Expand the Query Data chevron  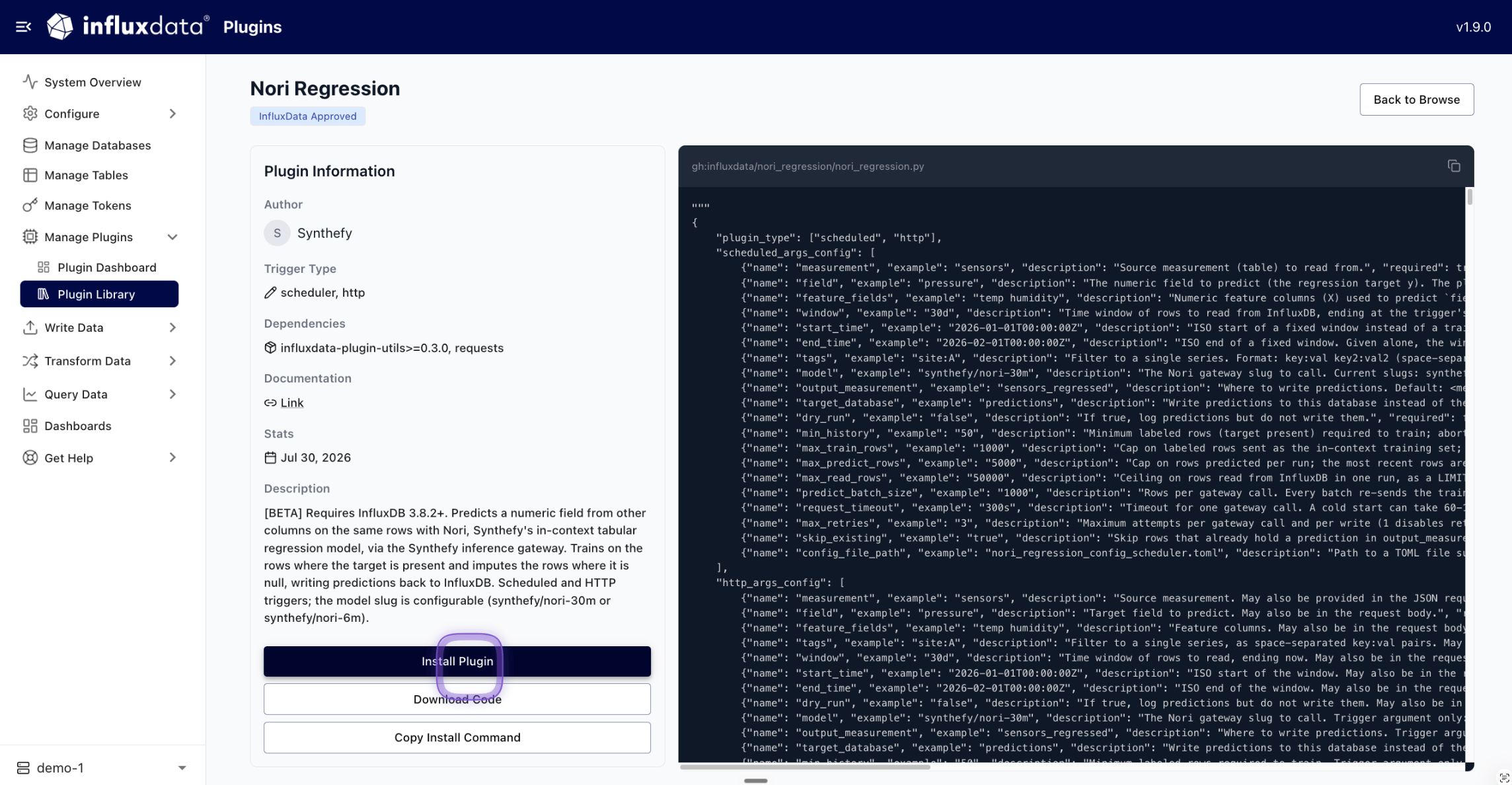tap(172, 394)
